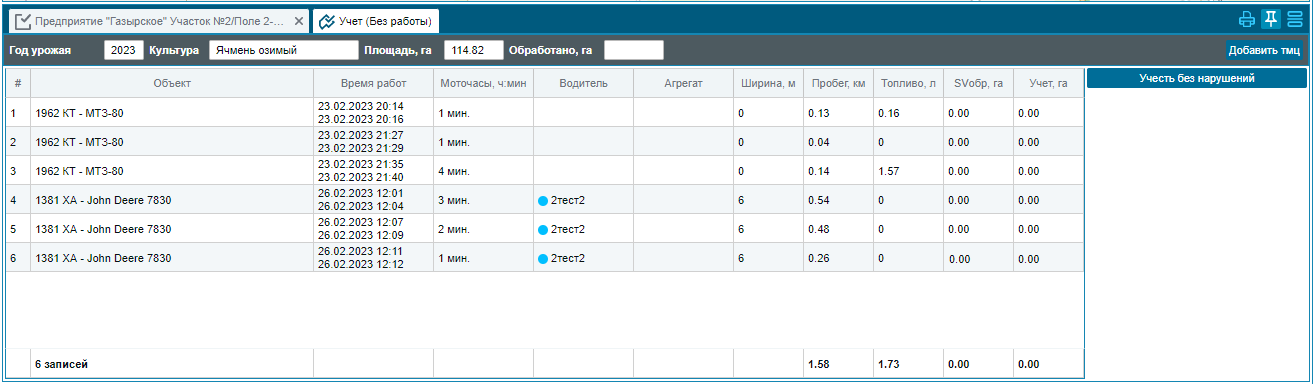Screen dimensions: 1313x384
Task: Select the Учет (Без работы) tab
Action: [375, 20]
